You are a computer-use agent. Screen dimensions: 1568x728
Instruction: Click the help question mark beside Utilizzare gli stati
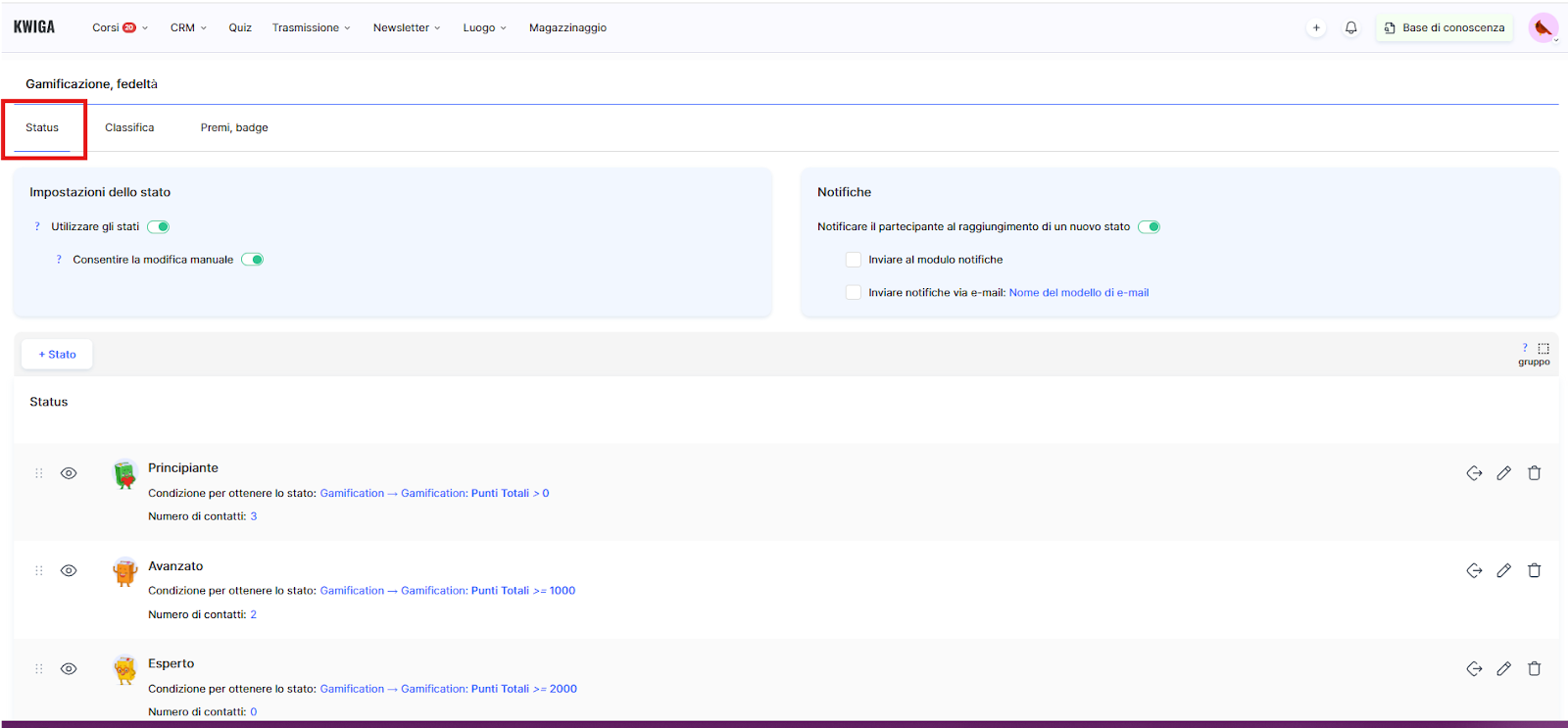[x=37, y=226]
